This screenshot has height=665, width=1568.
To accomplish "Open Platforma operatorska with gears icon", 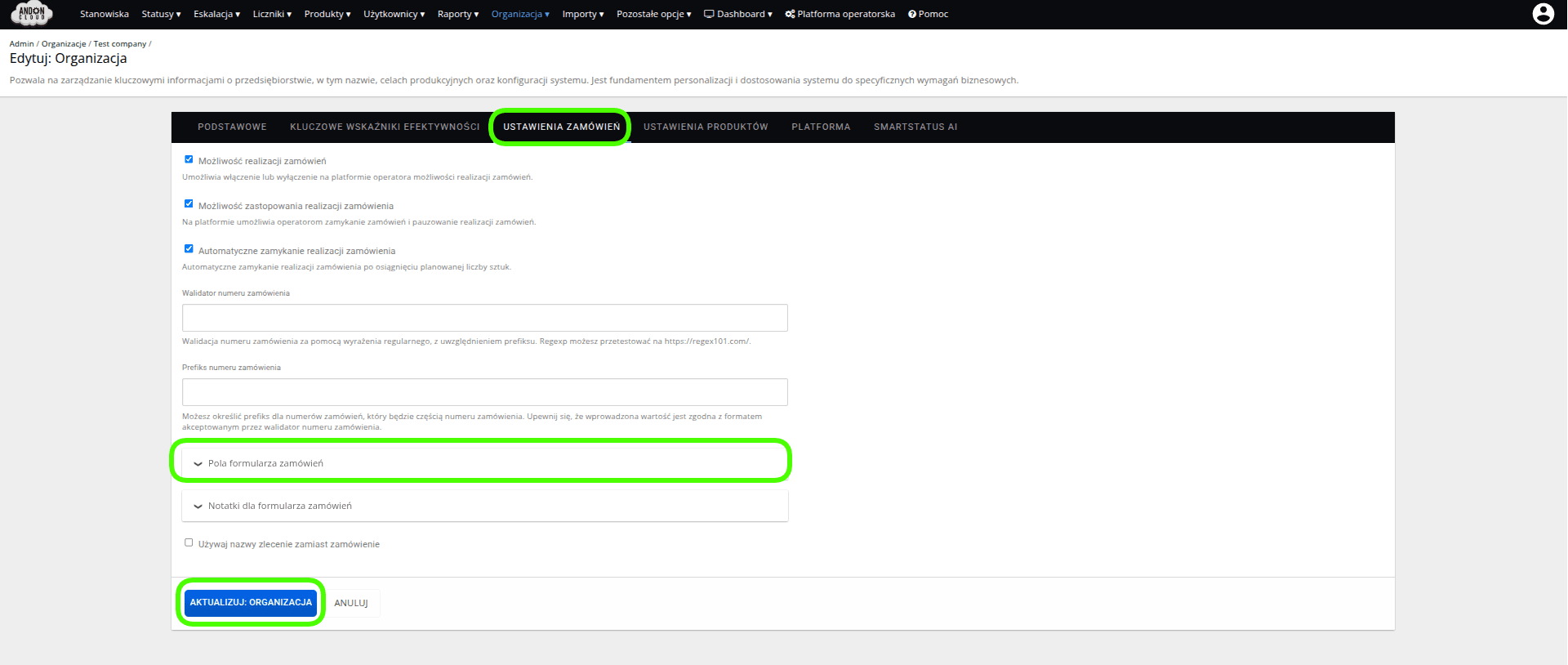I will (840, 14).
